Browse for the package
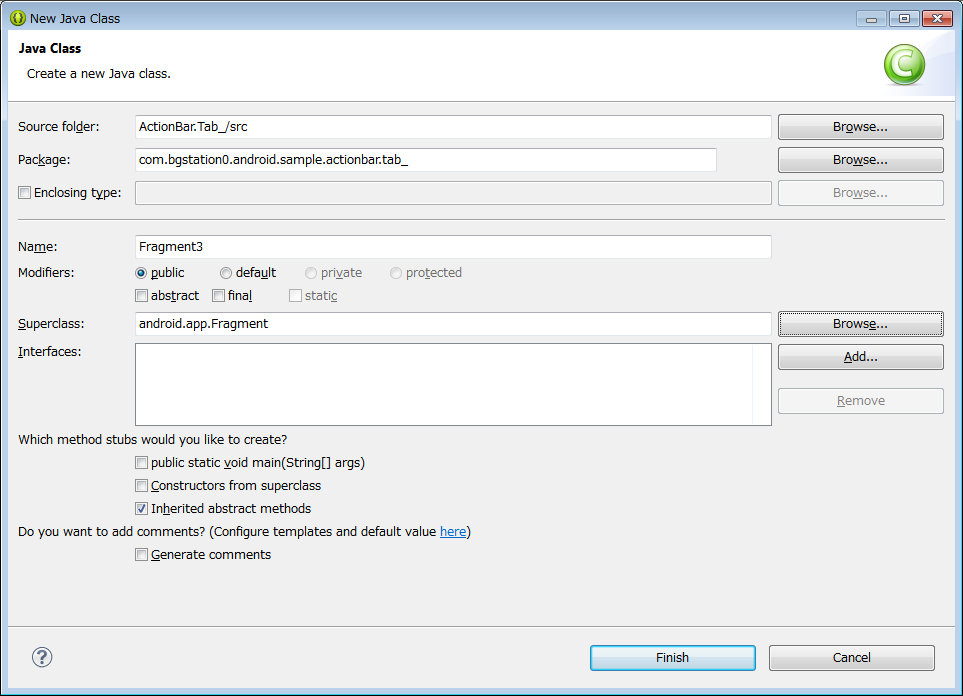 point(860,160)
